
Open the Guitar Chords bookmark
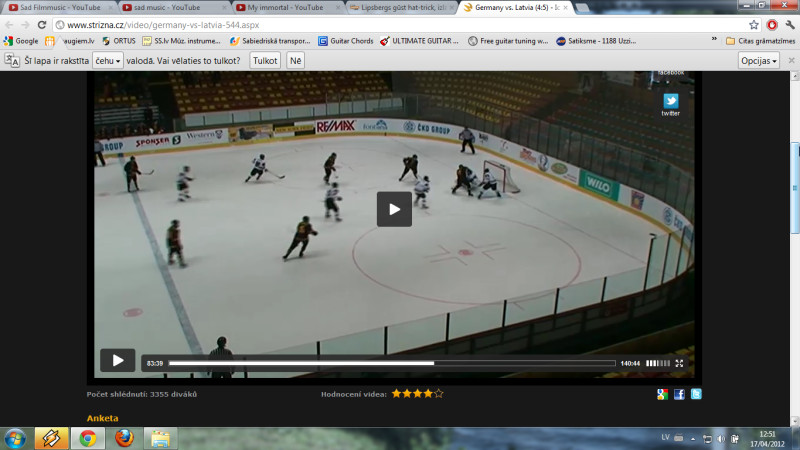[346, 41]
